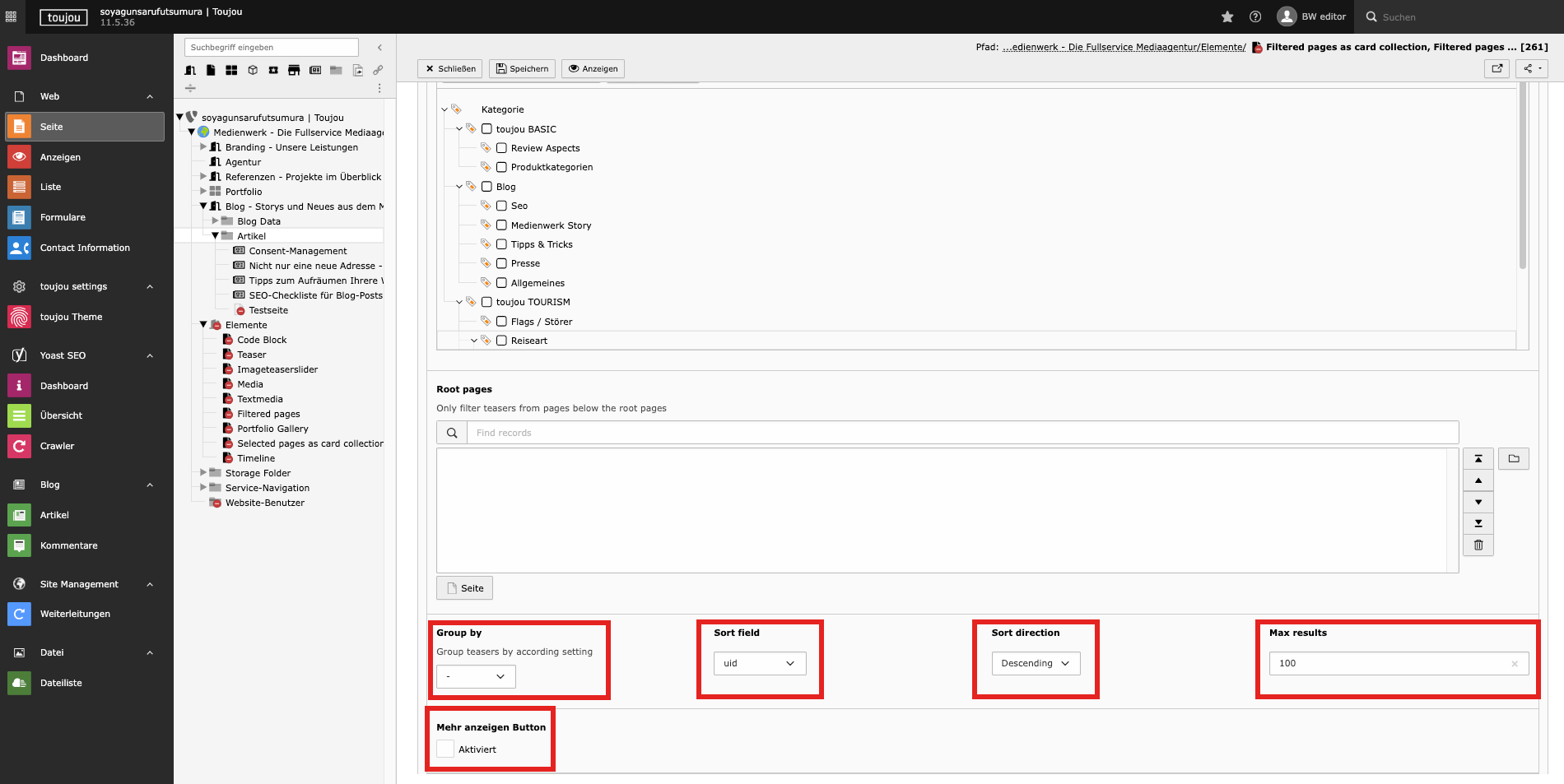Move selected record to top icon
Image resolution: width=1564 pixels, height=784 pixels.
coord(1478,459)
